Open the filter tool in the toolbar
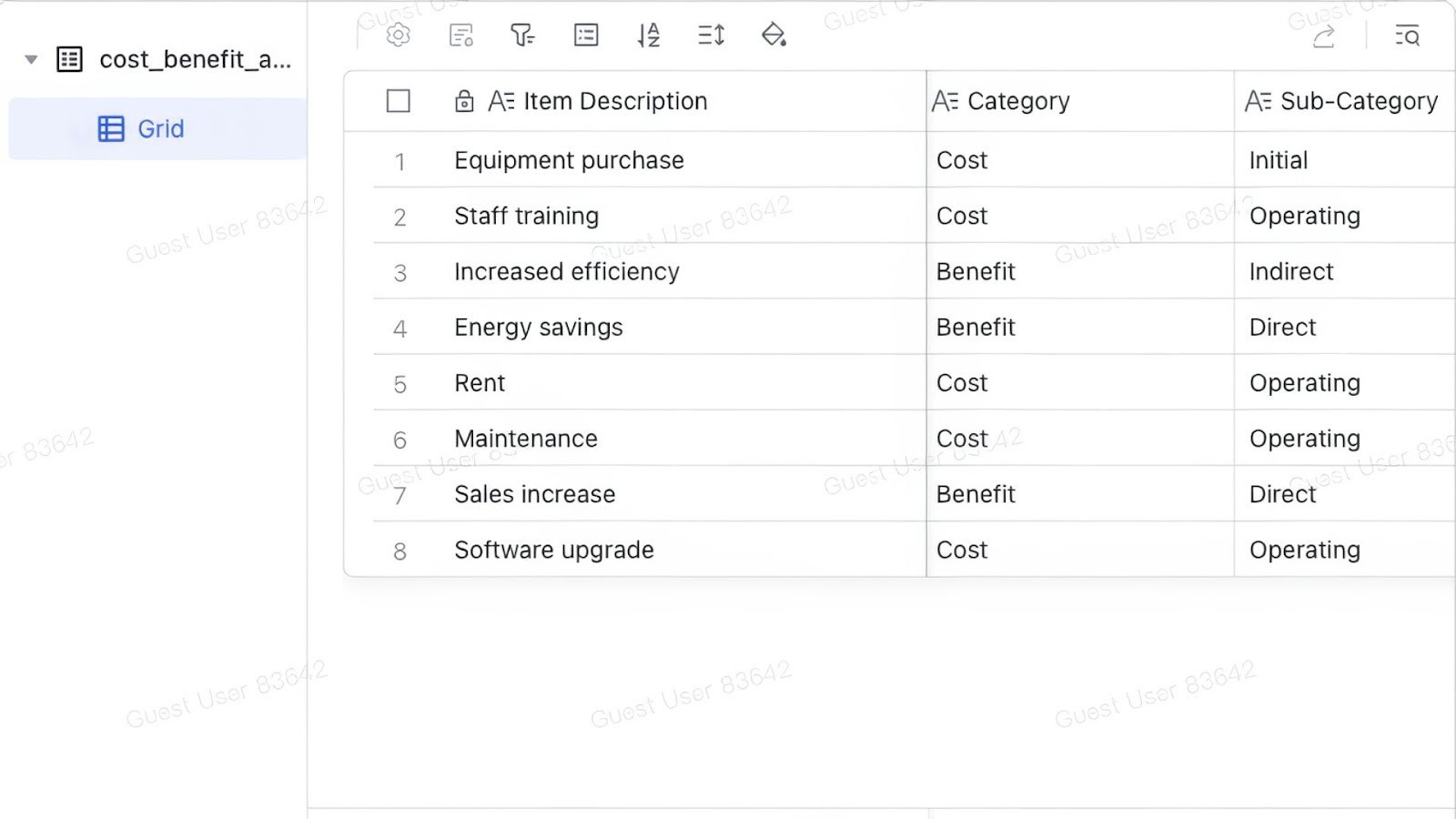The height and width of the screenshot is (819, 1456). [x=521, y=35]
